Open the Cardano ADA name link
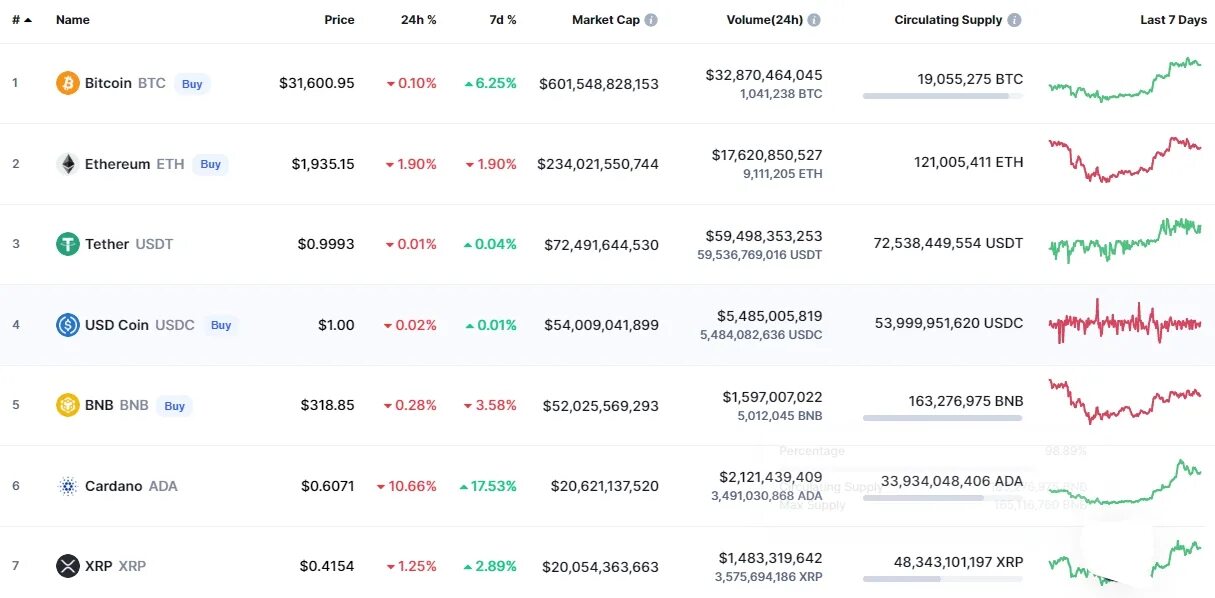The height and width of the screenshot is (598, 1215). [131, 486]
